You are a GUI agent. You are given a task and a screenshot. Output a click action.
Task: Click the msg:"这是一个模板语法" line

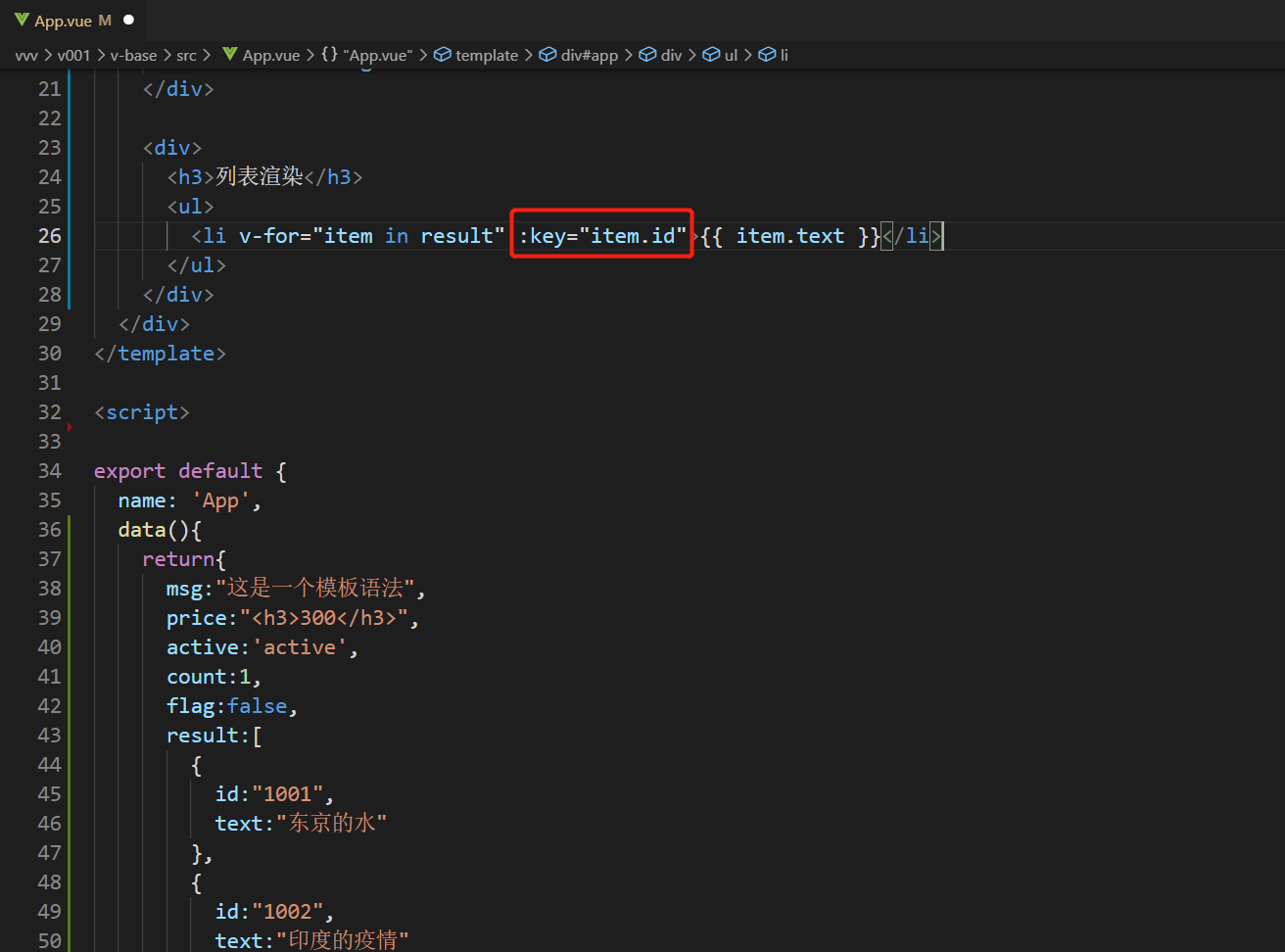[x=296, y=589]
